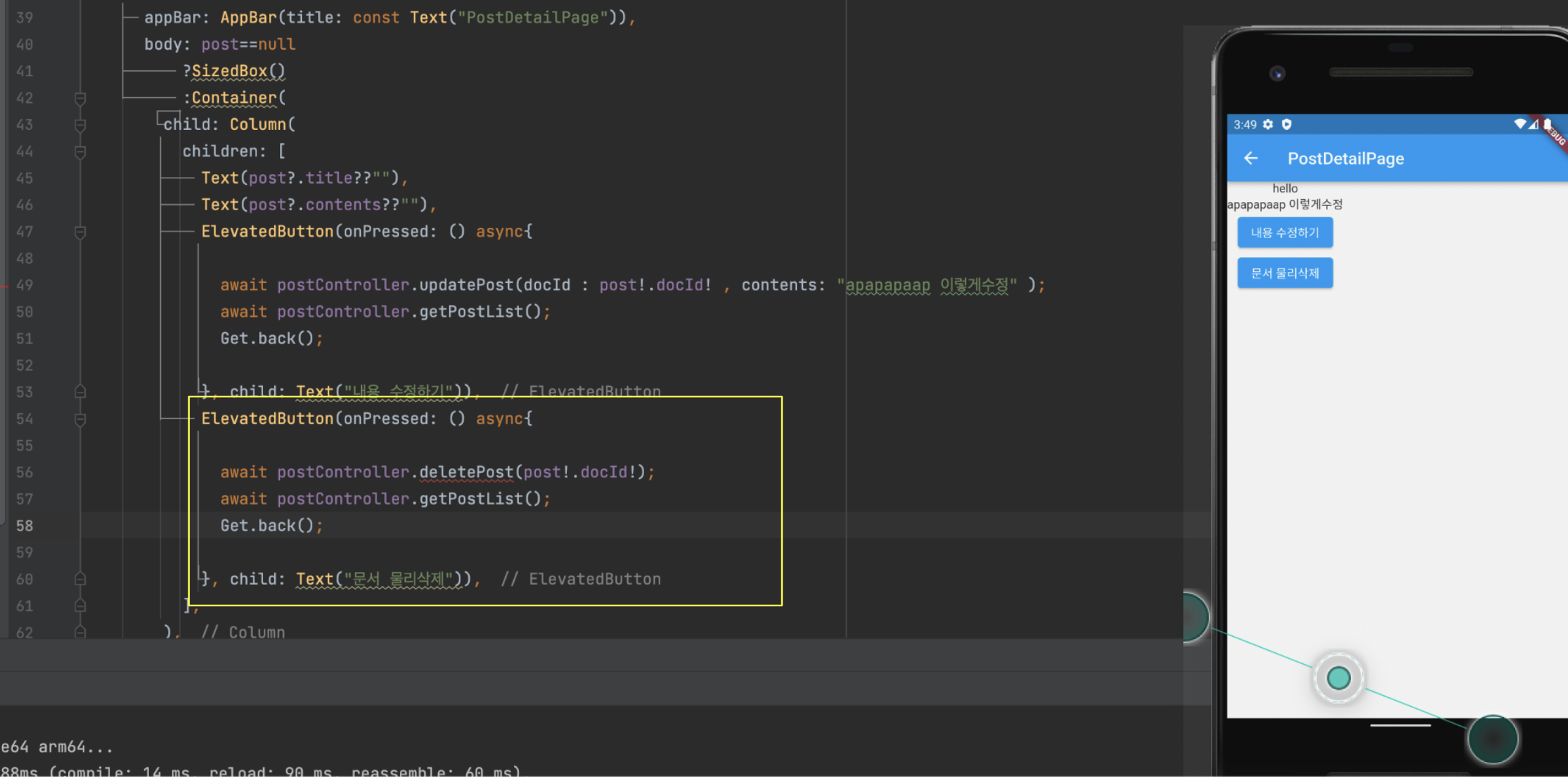
Task: Fold the second ElevatedButton at line 54
Action: click(80, 419)
